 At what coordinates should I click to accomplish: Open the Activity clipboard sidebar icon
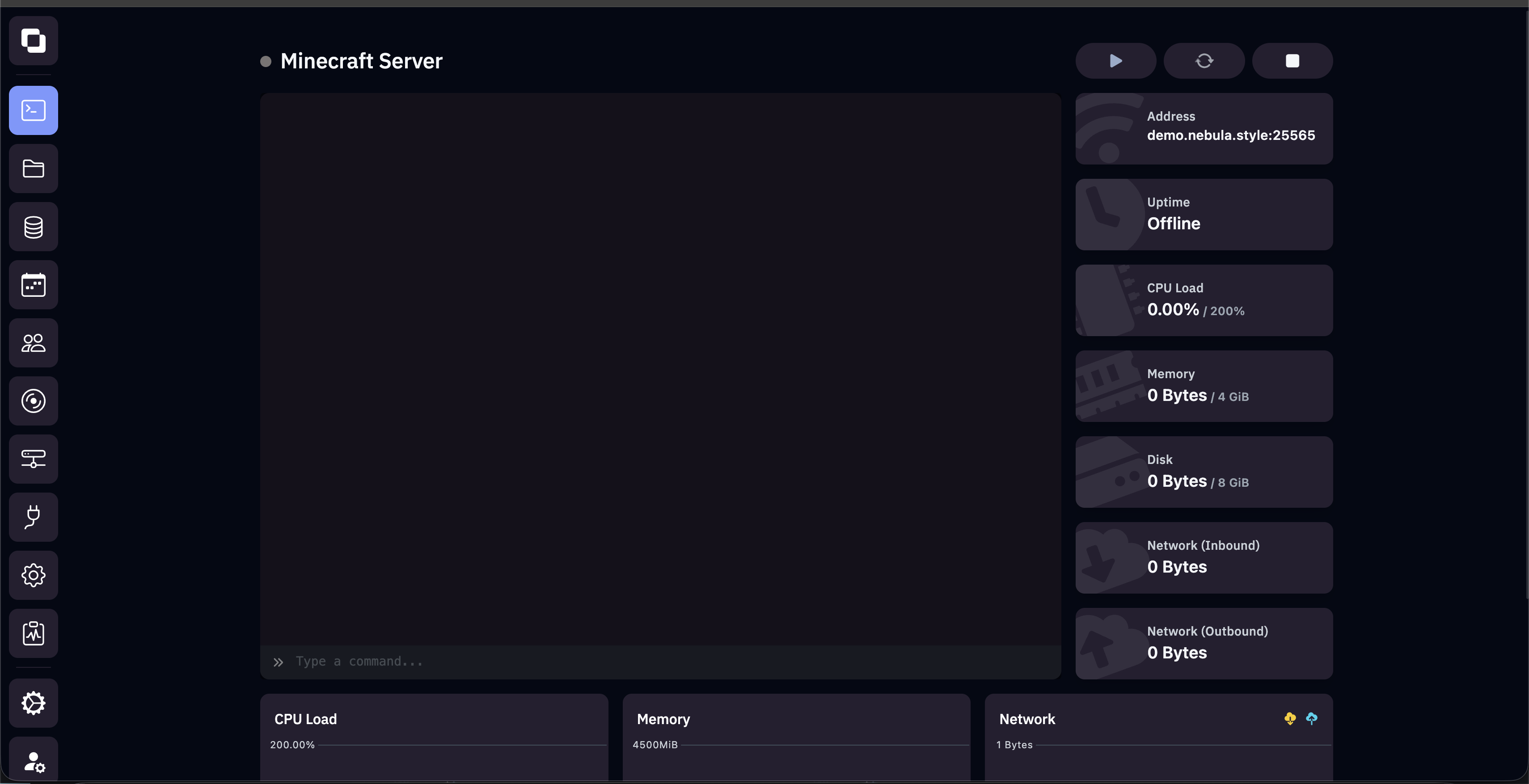[33, 633]
